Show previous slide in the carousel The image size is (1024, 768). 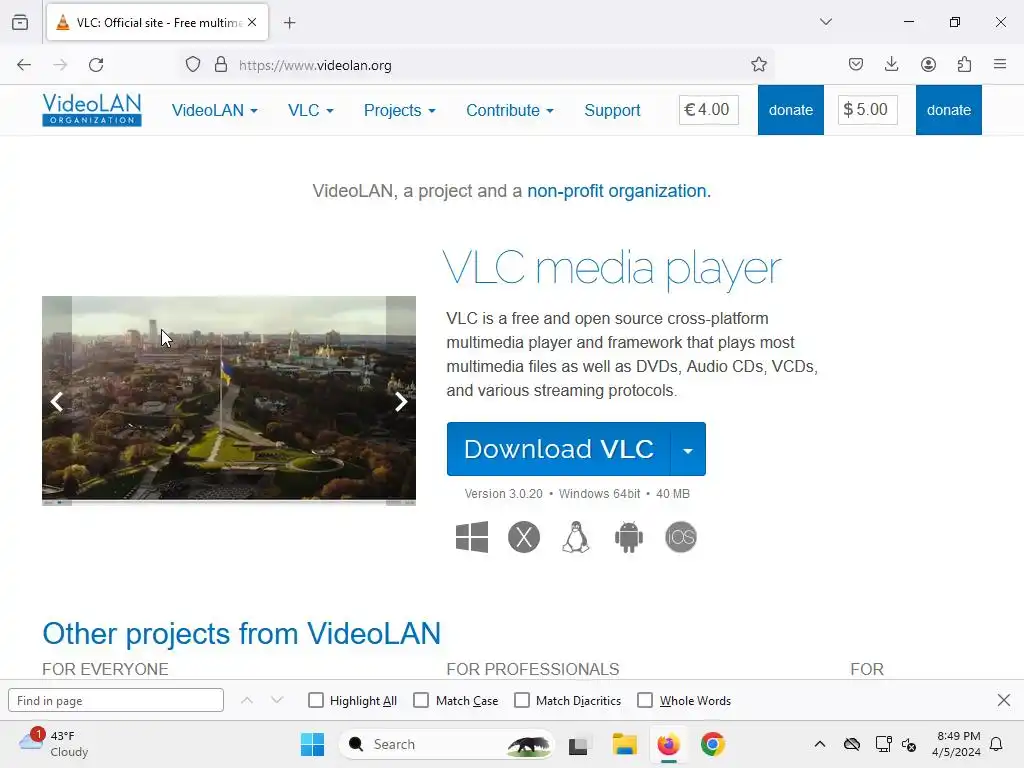[57, 402]
